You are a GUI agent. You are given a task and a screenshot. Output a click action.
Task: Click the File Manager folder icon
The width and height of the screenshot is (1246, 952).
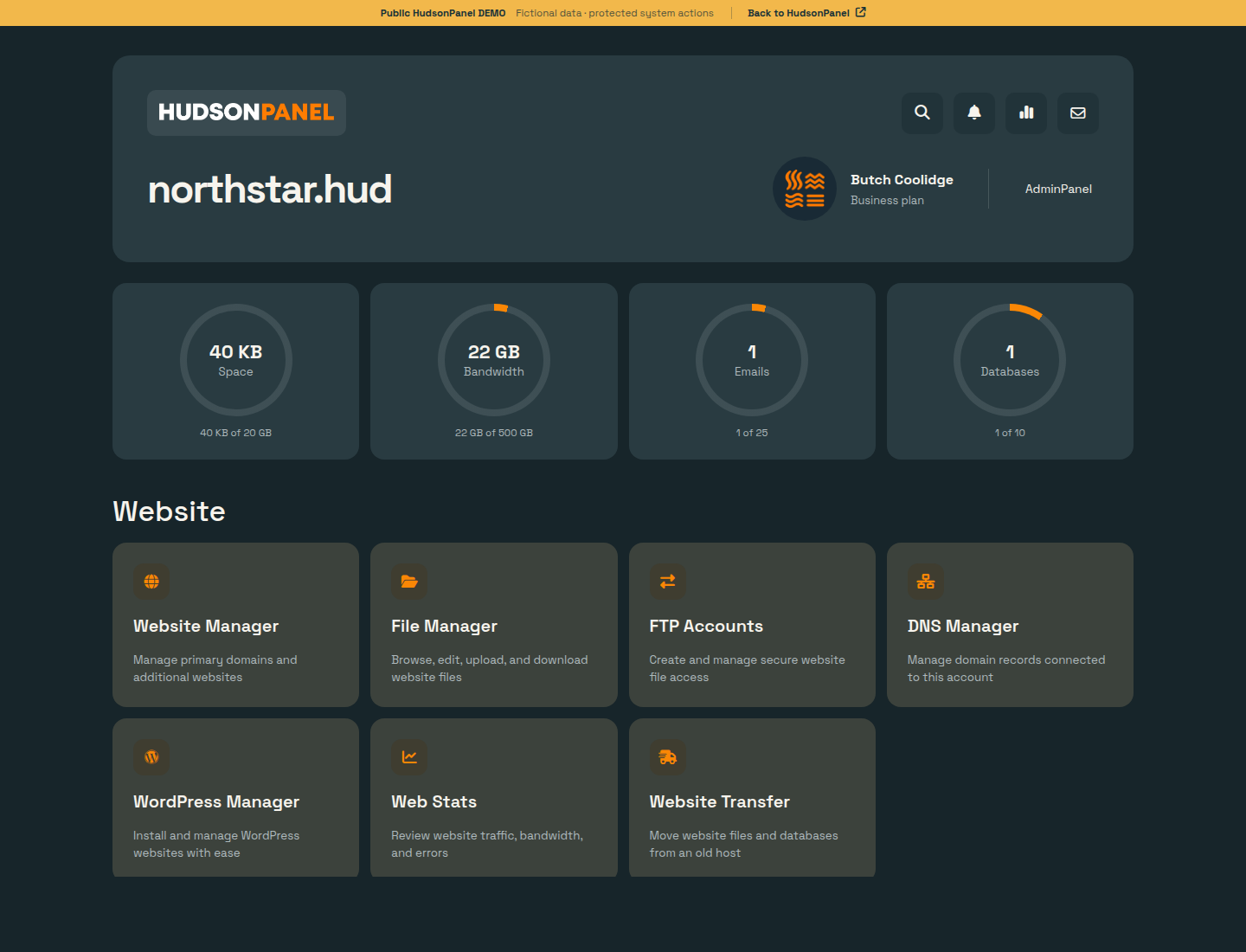coord(409,582)
